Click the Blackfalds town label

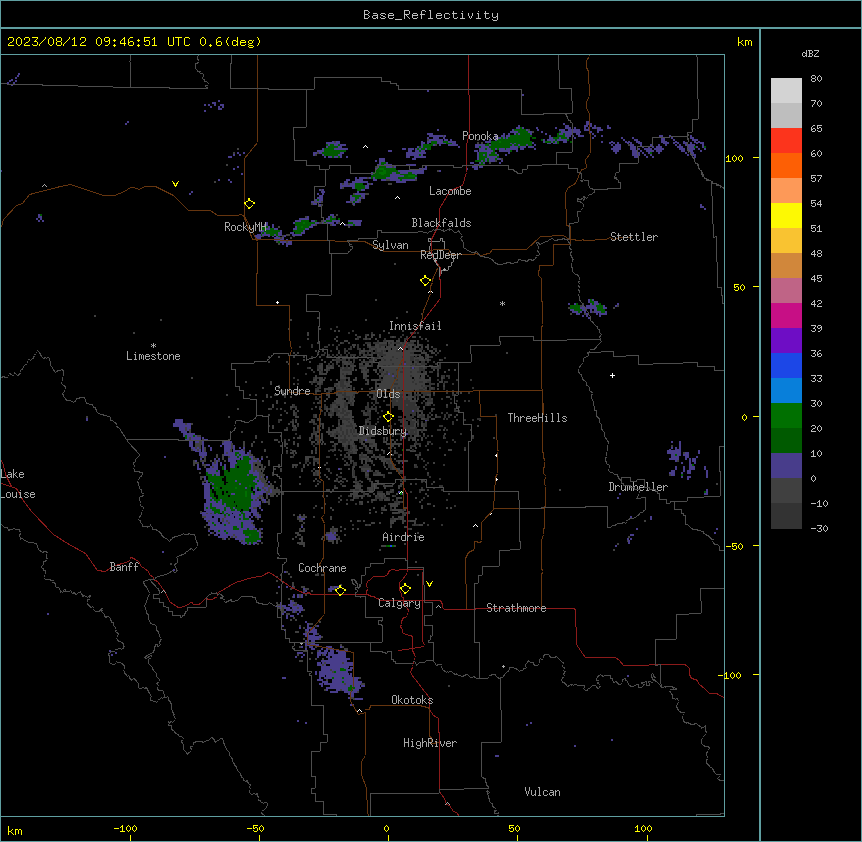tap(441, 223)
